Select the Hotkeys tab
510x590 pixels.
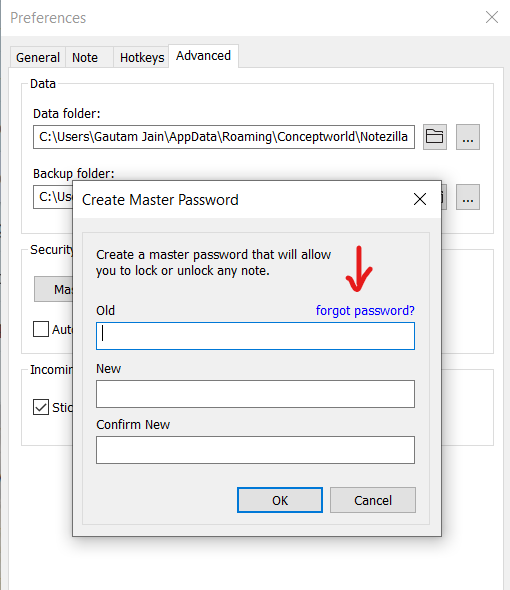[x=142, y=58]
